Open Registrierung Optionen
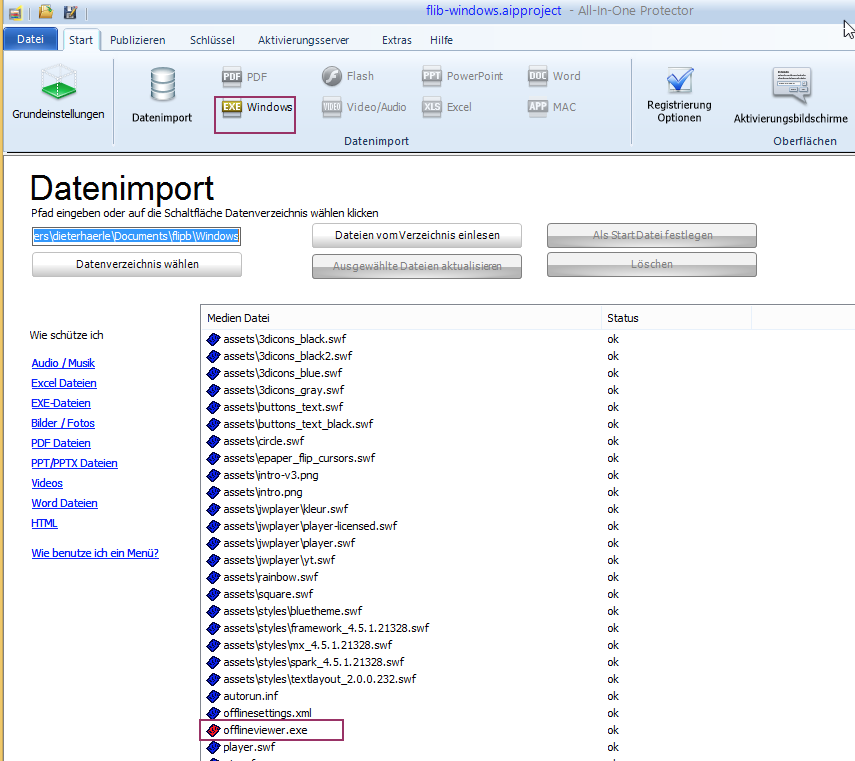Viewport: 855px width, 761px height. (679, 95)
